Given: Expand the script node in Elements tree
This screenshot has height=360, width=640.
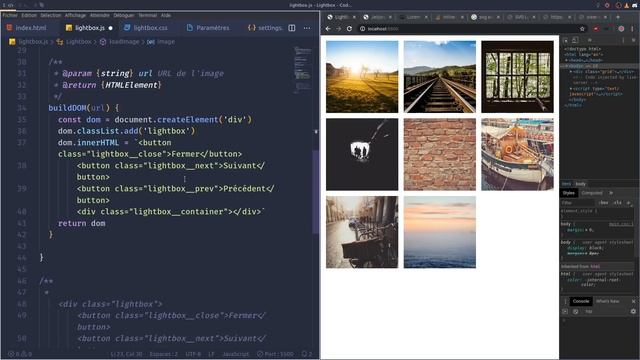Looking at the screenshot, I should pos(571,88).
